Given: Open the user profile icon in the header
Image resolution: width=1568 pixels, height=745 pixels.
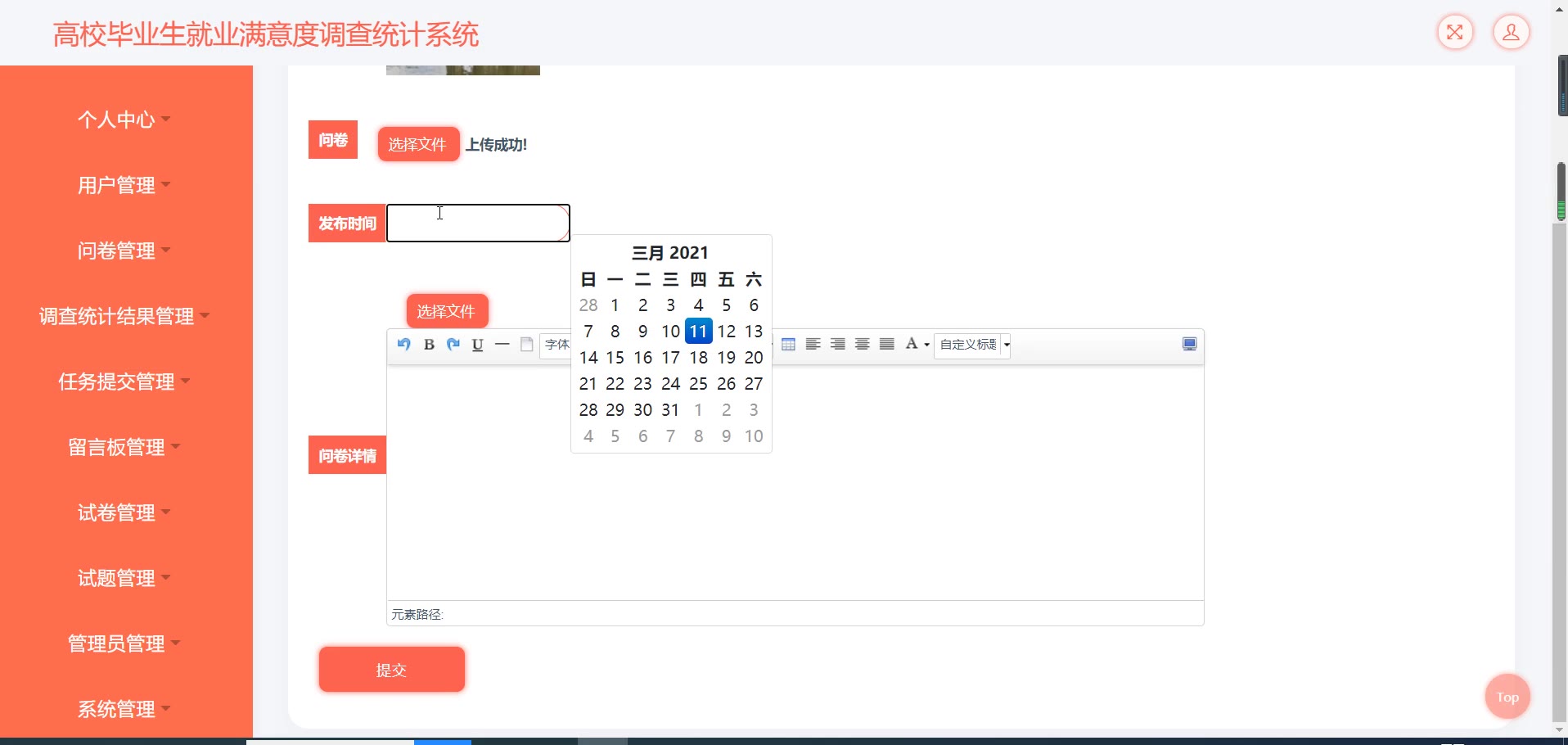Looking at the screenshot, I should pyautogui.click(x=1511, y=33).
